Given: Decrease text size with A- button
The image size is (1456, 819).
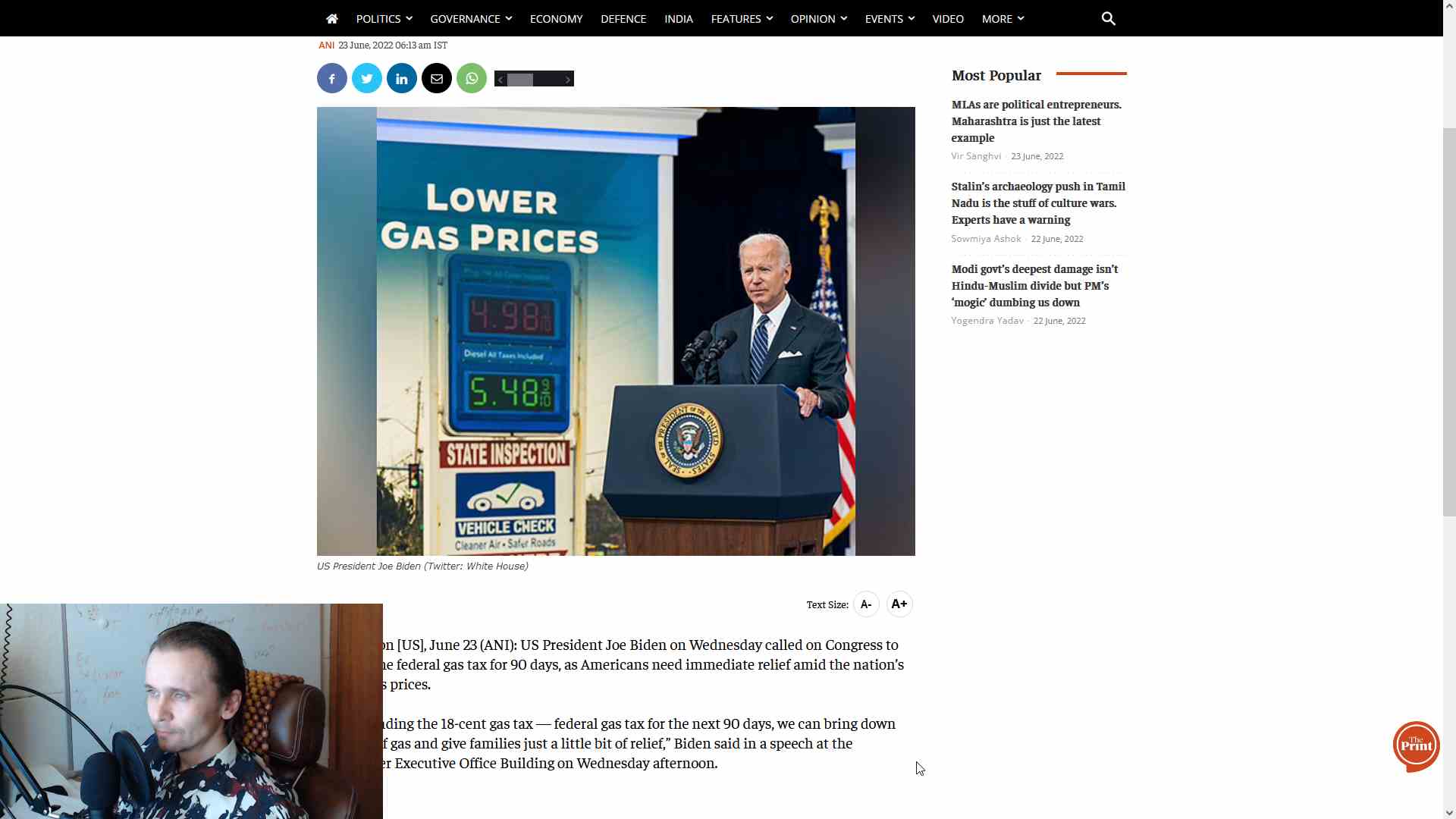Looking at the screenshot, I should 866,604.
